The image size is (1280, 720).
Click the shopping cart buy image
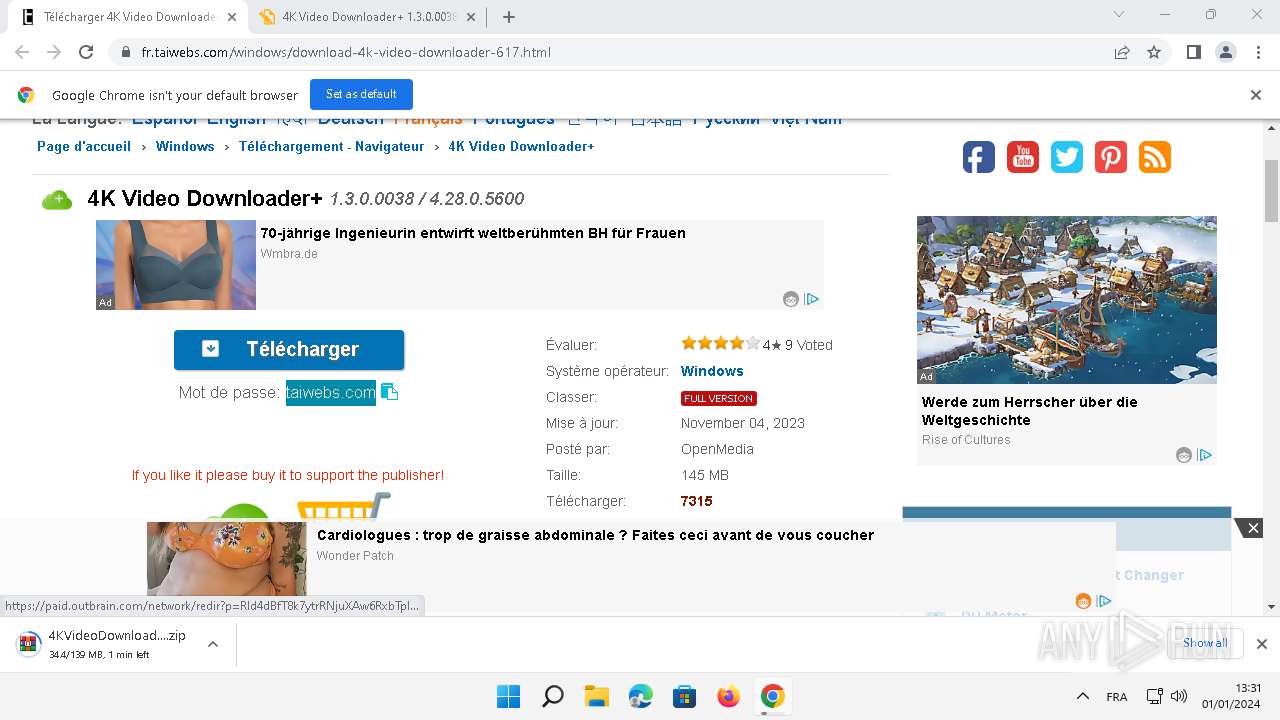343,508
